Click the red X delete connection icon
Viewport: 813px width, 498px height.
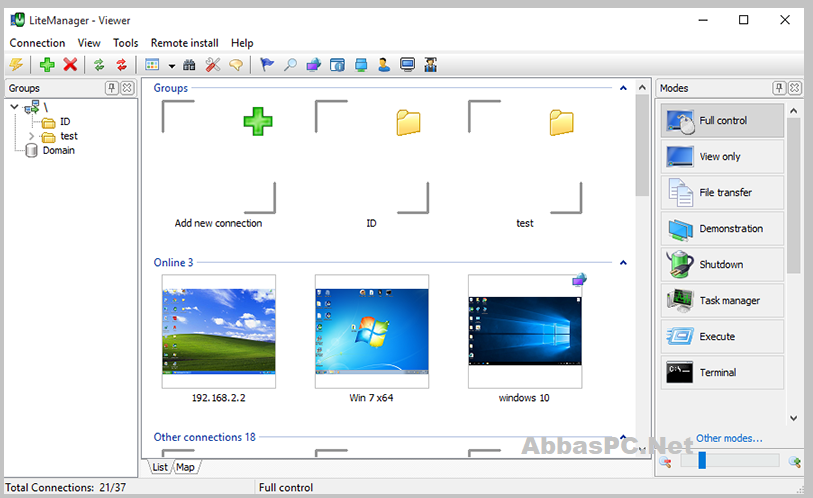[70, 65]
